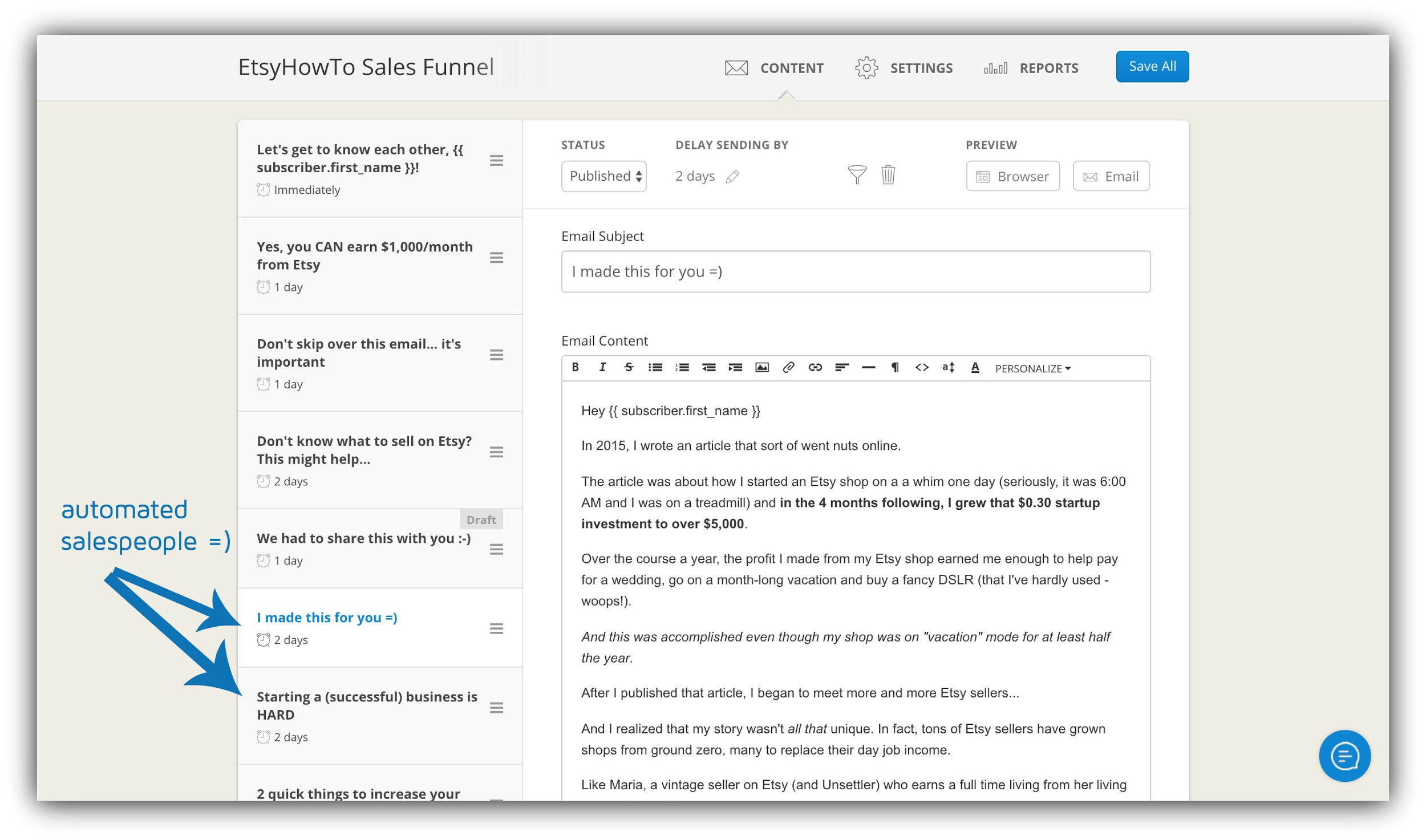Open the Published status dropdown

tap(604, 176)
